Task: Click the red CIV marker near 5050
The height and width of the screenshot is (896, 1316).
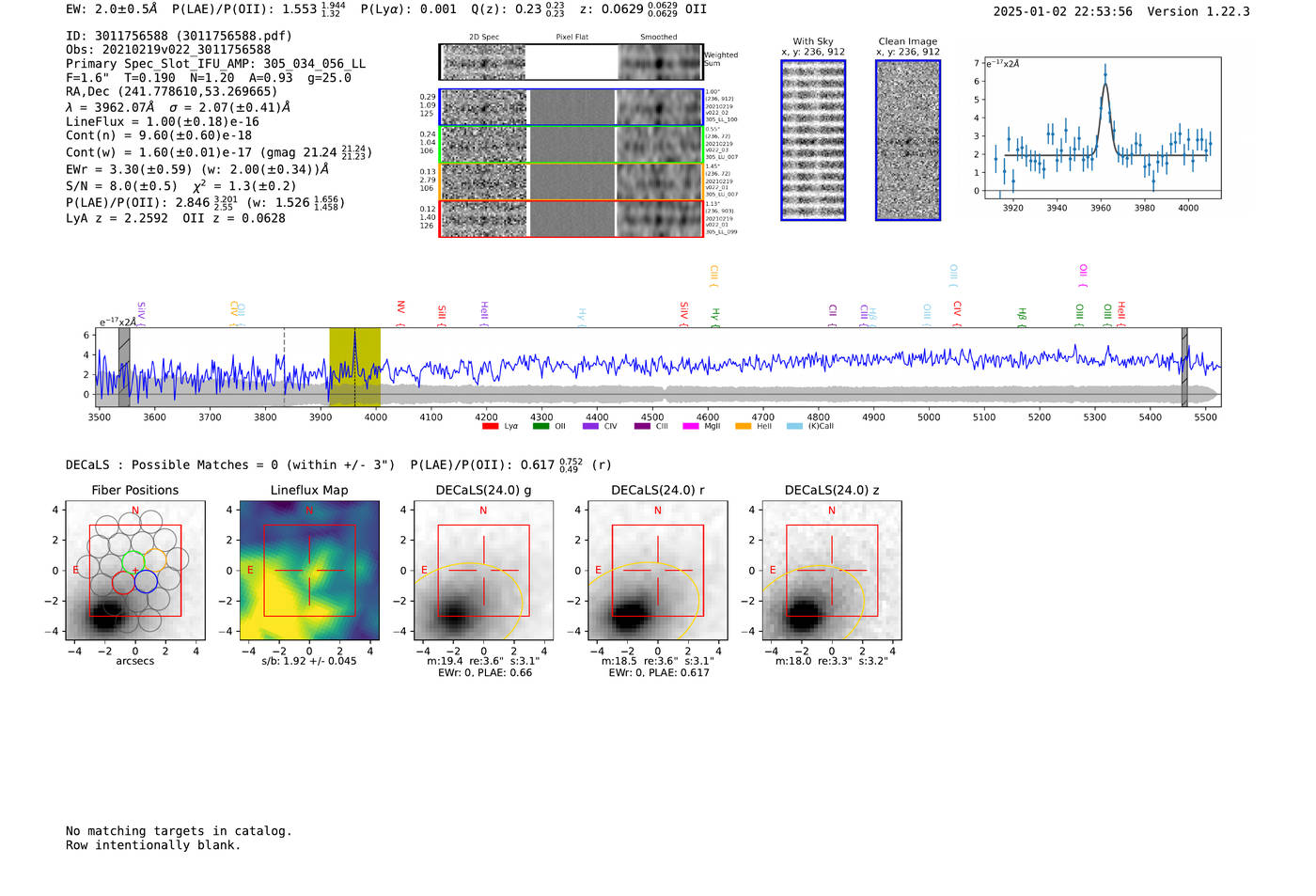Action: [x=957, y=314]
